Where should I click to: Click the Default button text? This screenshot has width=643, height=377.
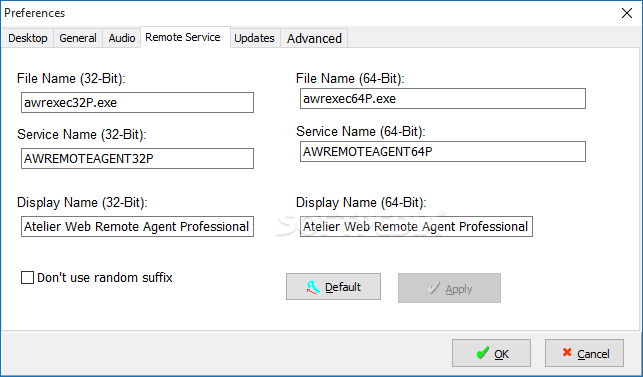[343, 287]
